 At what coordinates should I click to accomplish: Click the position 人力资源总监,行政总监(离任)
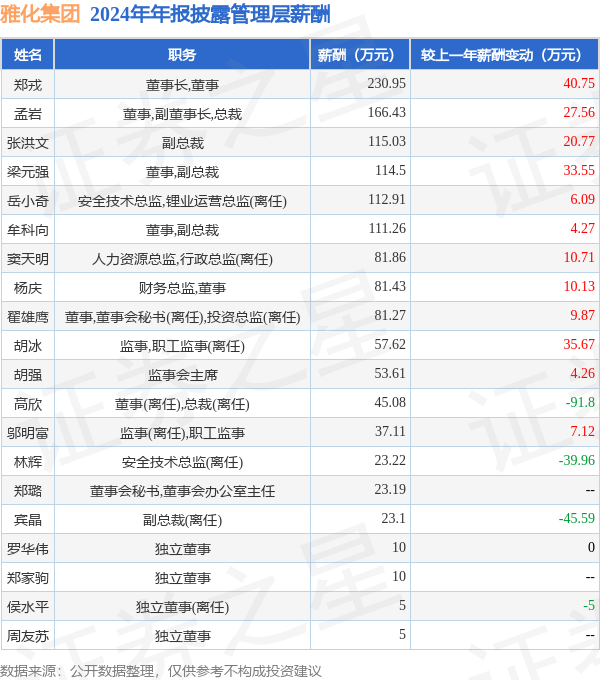coord(182,259)
